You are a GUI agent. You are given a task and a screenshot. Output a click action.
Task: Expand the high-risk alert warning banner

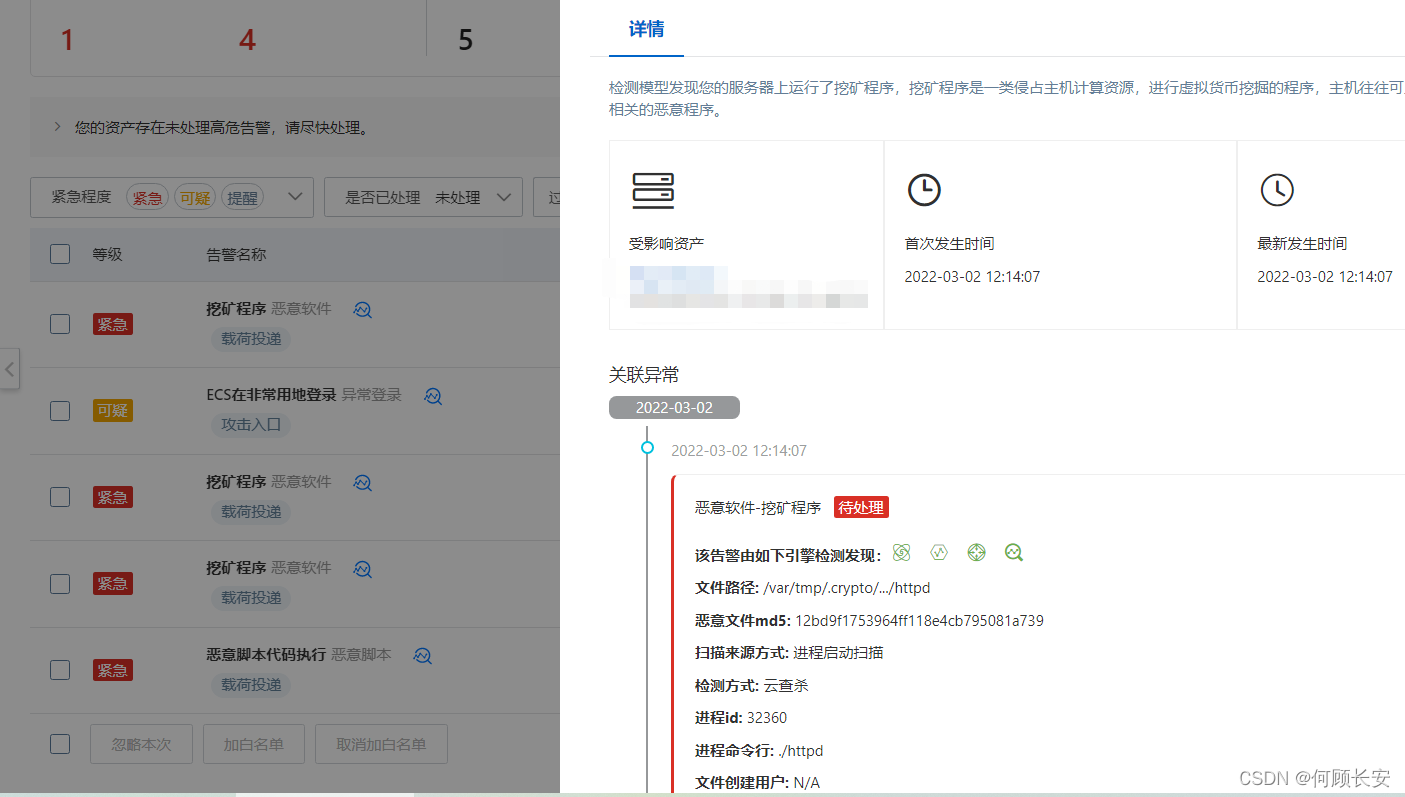57,127
